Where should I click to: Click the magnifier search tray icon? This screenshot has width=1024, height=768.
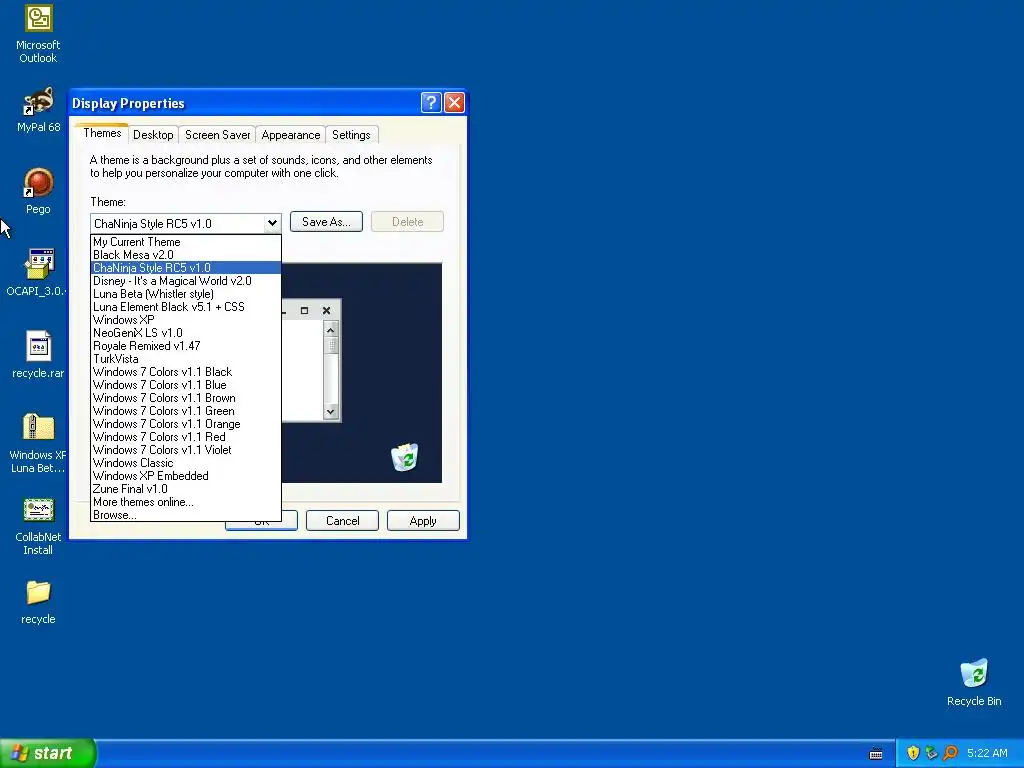click(950, 753)
